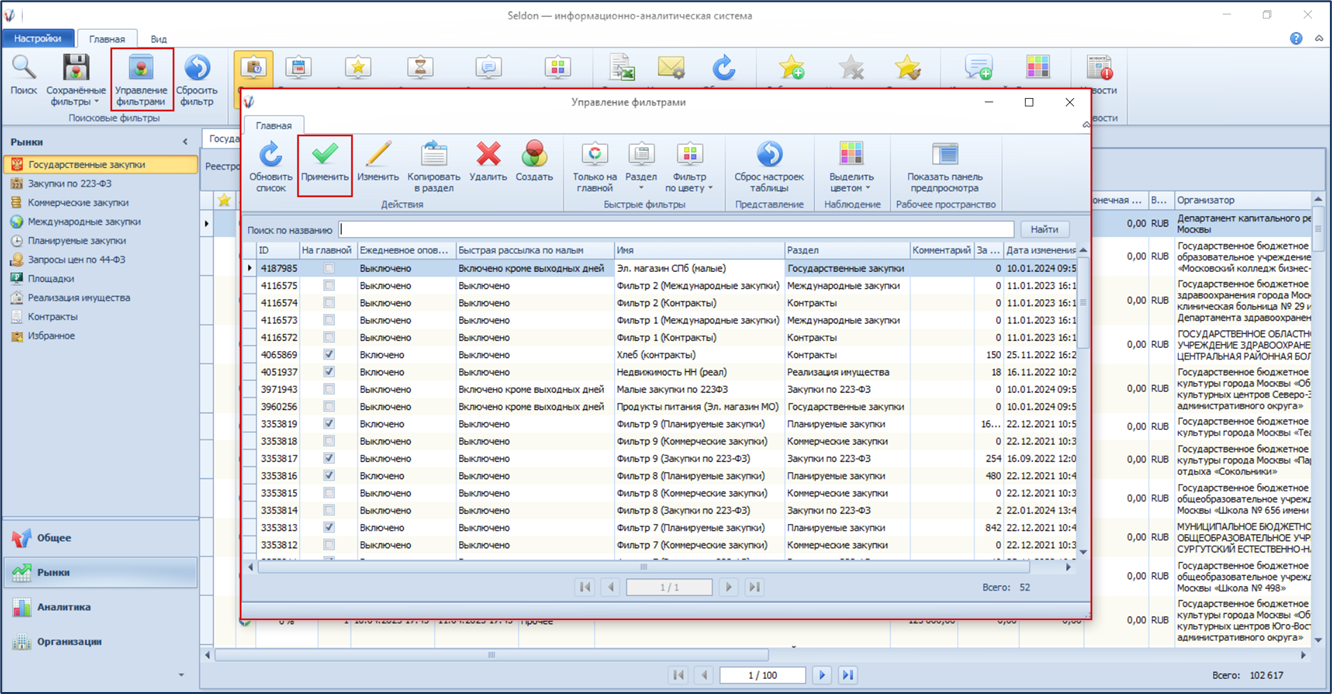Delete filter with red X Удалить
The image size is (1332, 694).
tap(488, 155)
